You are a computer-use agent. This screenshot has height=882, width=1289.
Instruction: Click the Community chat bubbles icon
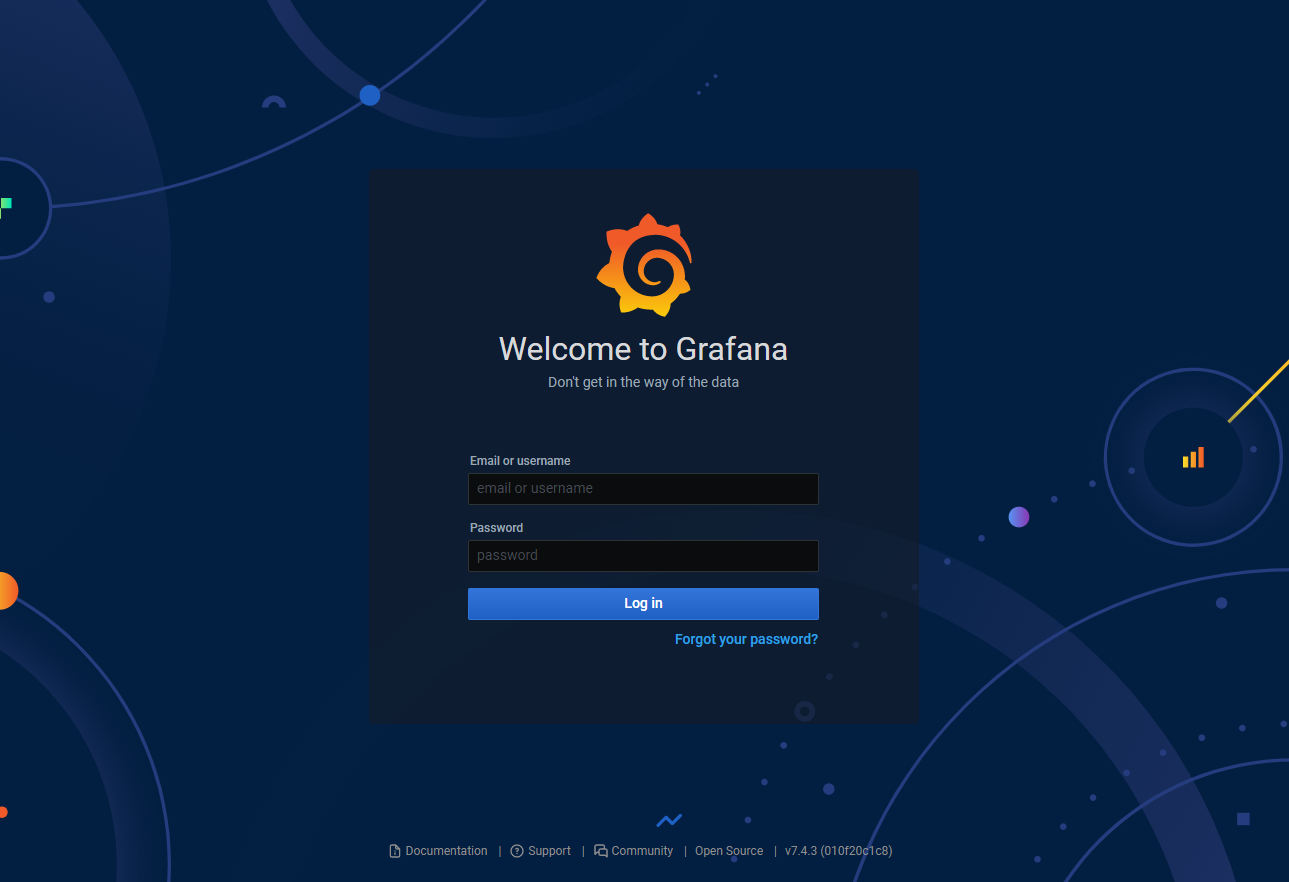pos(601,851)
